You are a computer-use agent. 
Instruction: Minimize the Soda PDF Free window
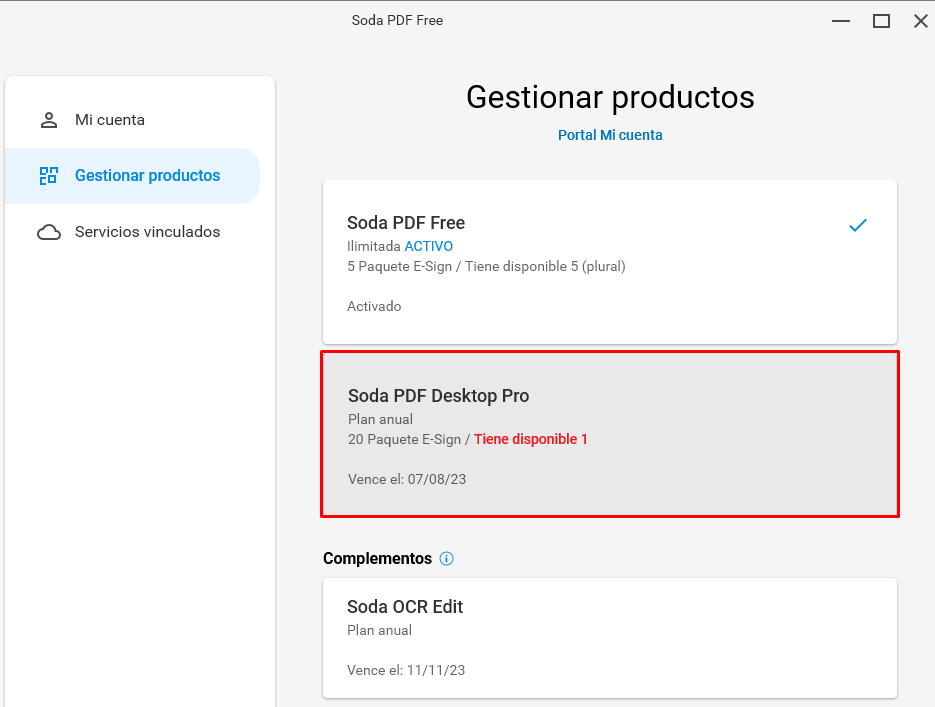pyautogui.click(x=841, y=21)
